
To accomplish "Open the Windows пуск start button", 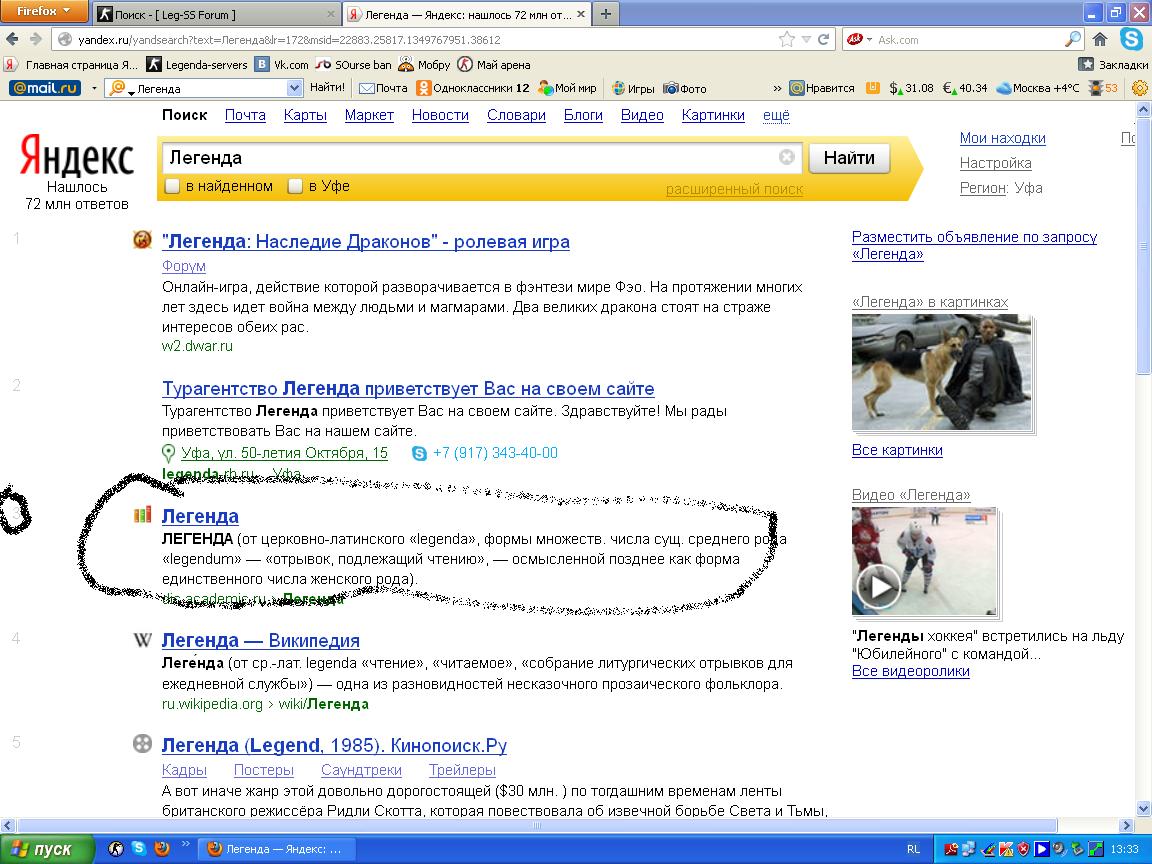I will 47,849.
